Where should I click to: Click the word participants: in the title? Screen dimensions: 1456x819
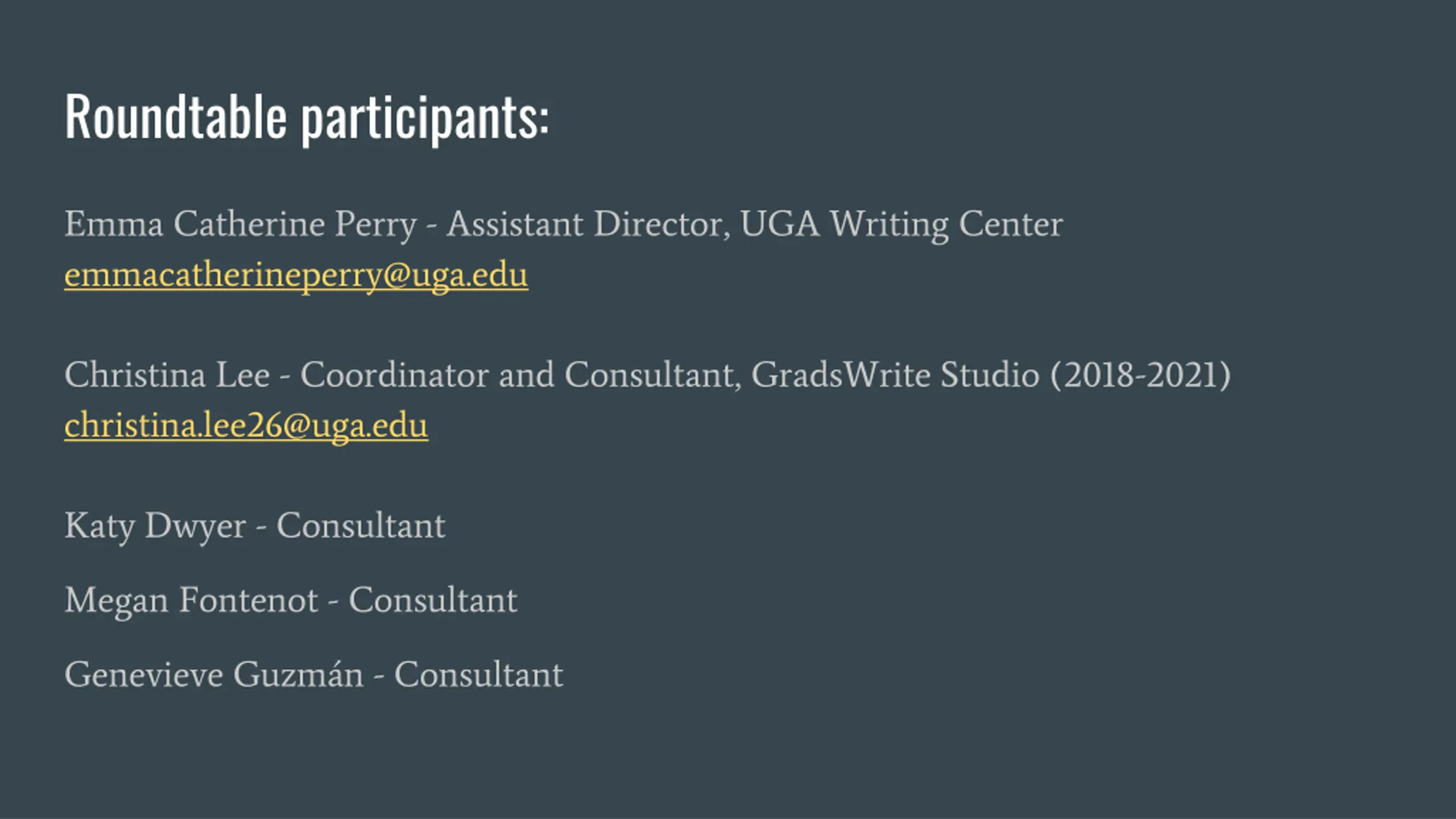[425, 121]
